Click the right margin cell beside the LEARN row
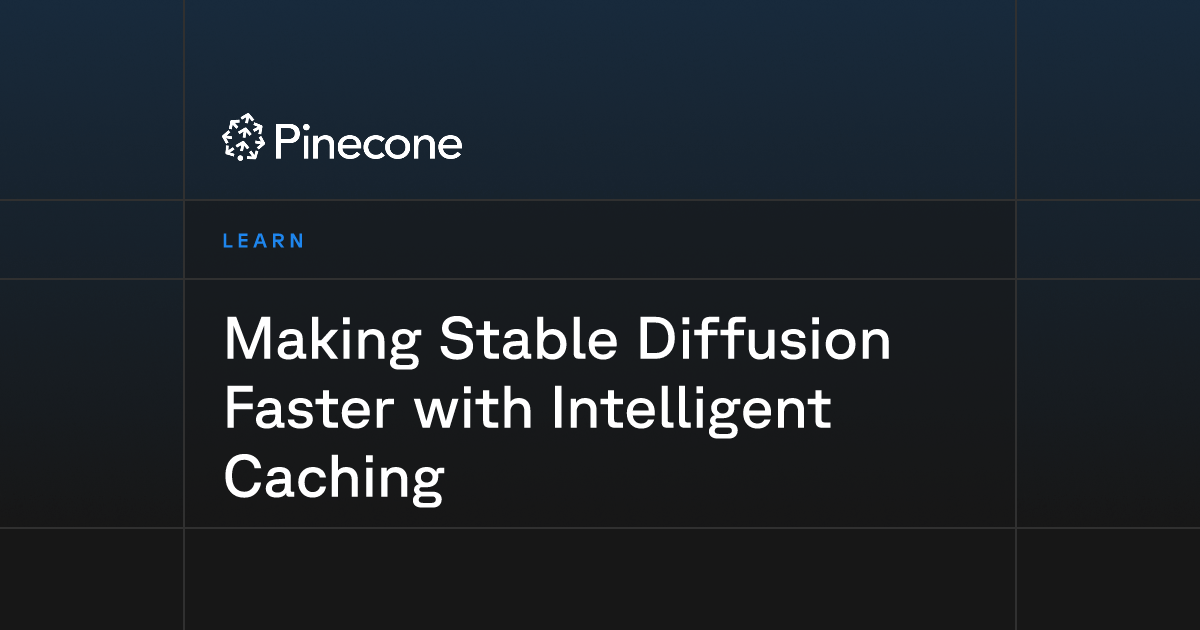The height and width of the screenshot is (630, 1200). [1108, 240]
